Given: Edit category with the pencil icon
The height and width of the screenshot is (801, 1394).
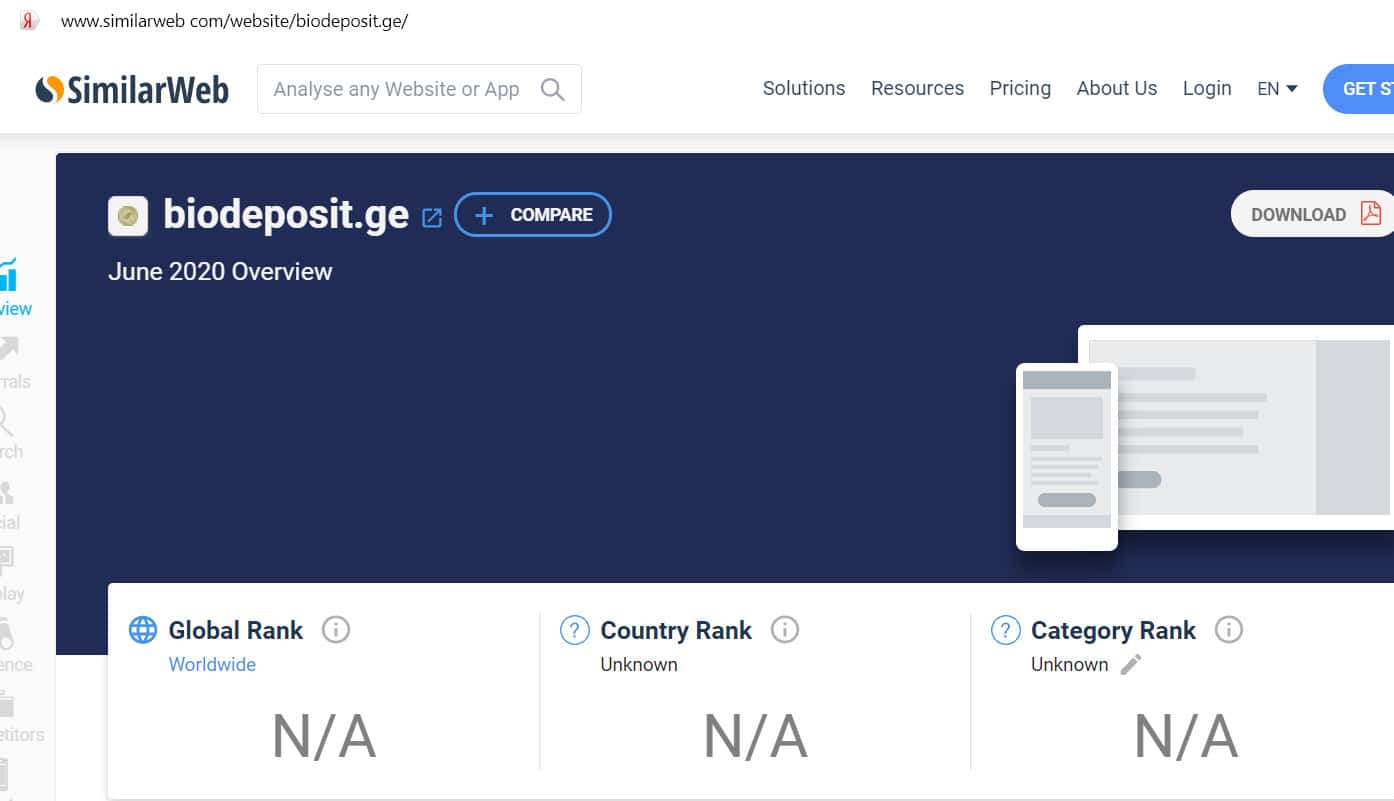Looking at the screenshot, I should [1131, 664].
